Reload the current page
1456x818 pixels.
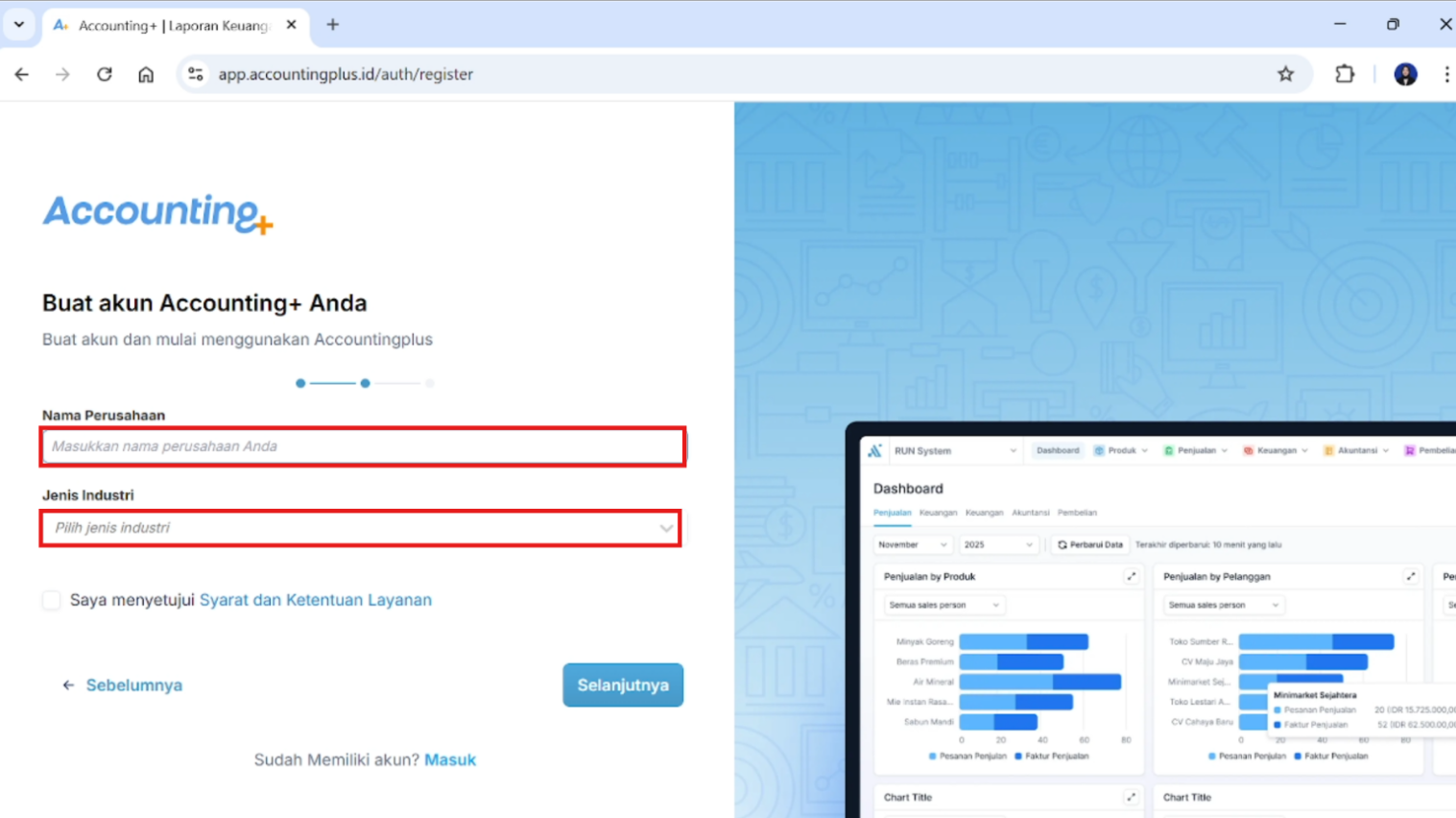tap(105, 74)
